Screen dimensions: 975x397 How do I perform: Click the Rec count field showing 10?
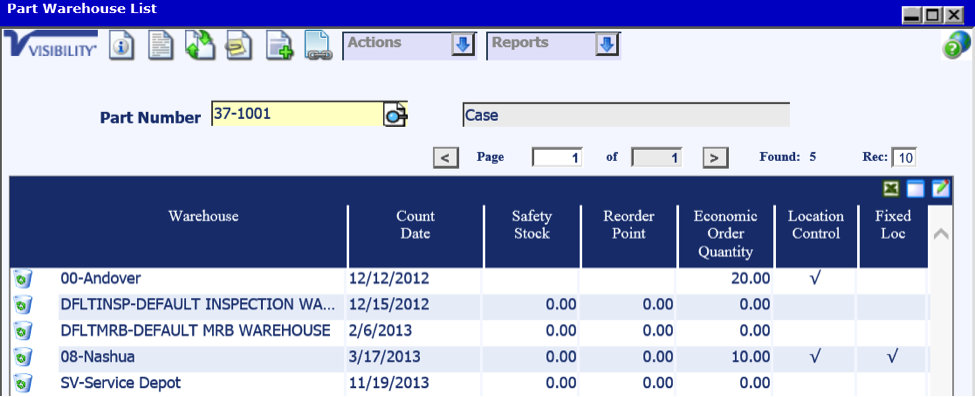(x=904, y=158)
